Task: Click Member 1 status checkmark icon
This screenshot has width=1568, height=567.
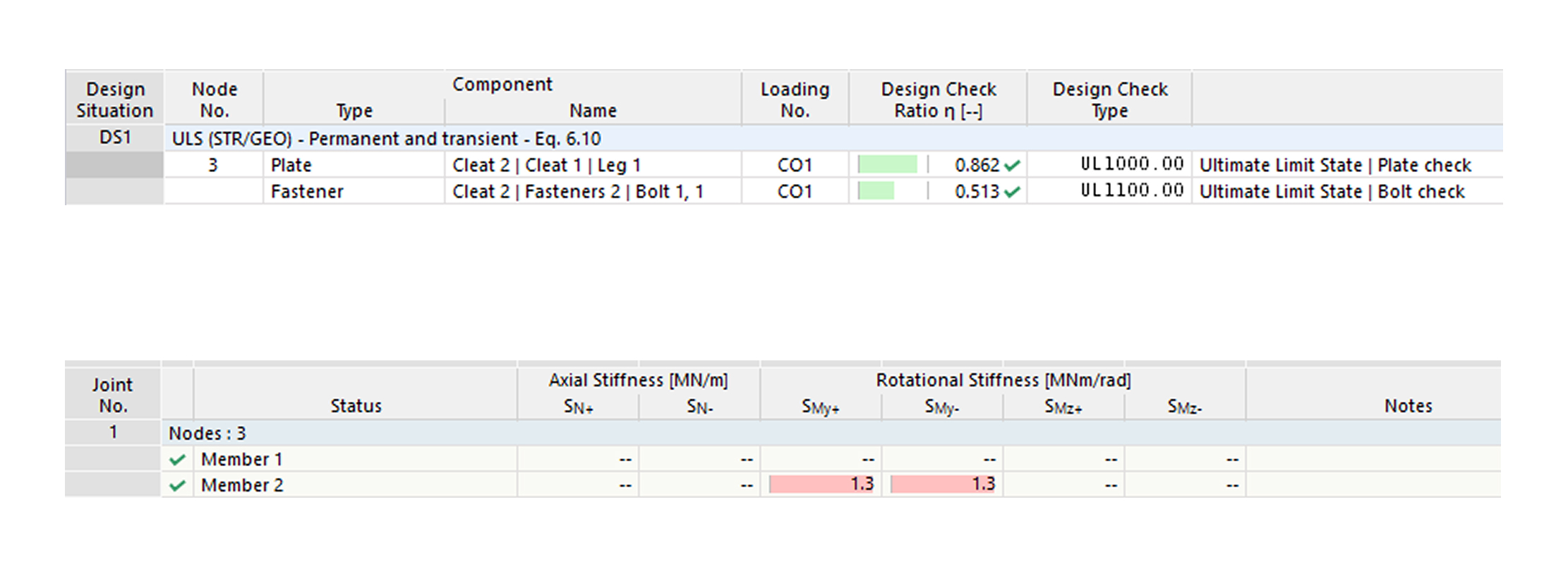Action: click(178, 460)
